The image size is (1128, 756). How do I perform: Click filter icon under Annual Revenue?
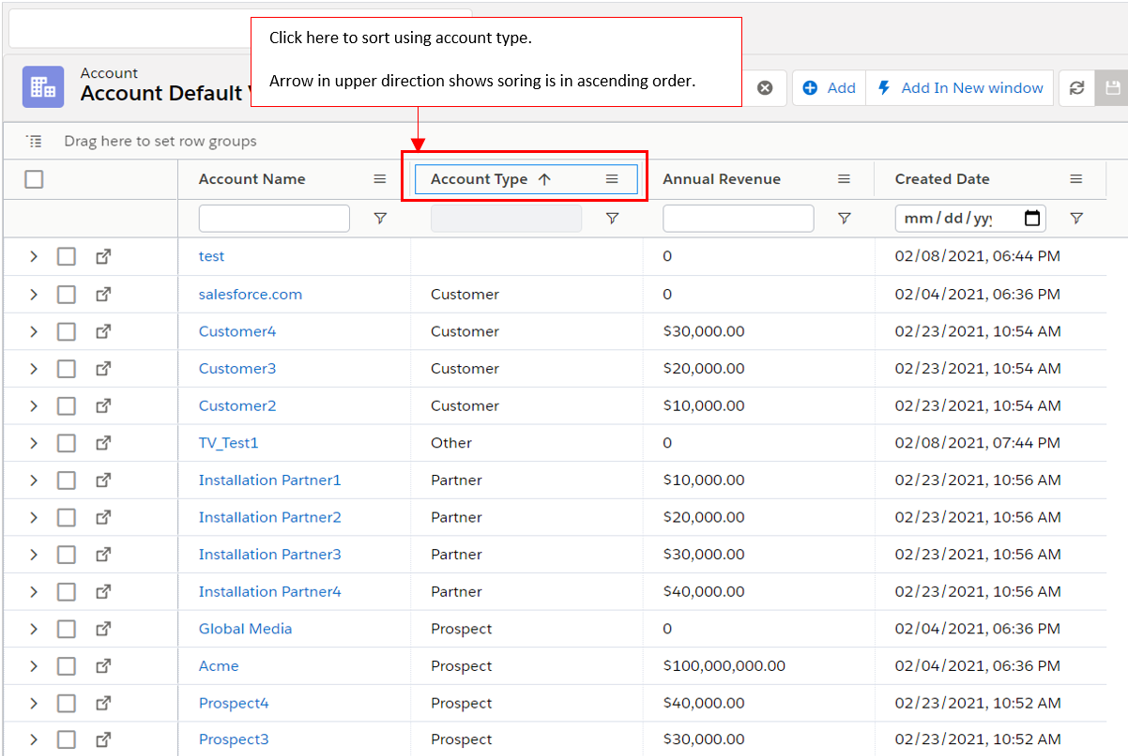[x=844, y=218]
